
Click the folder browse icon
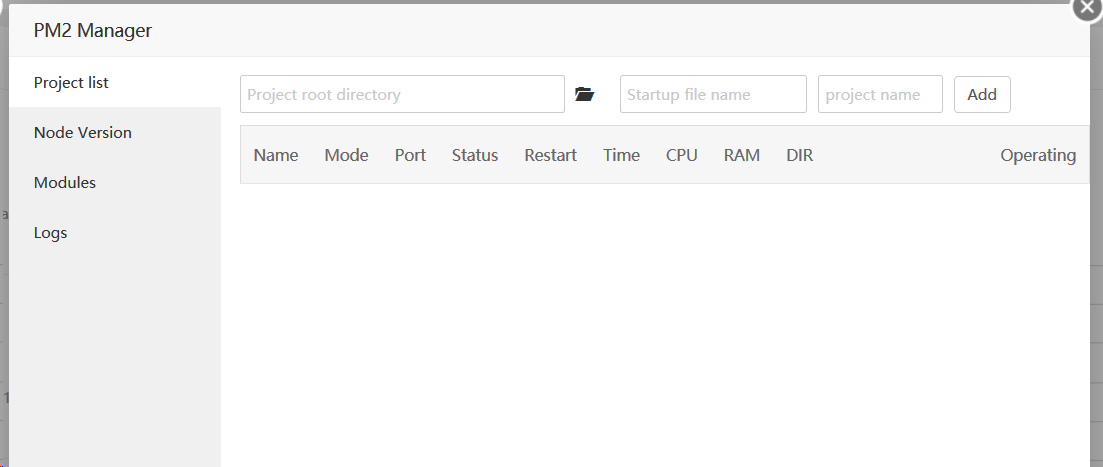pyautogui.click(x=585, y=94)
